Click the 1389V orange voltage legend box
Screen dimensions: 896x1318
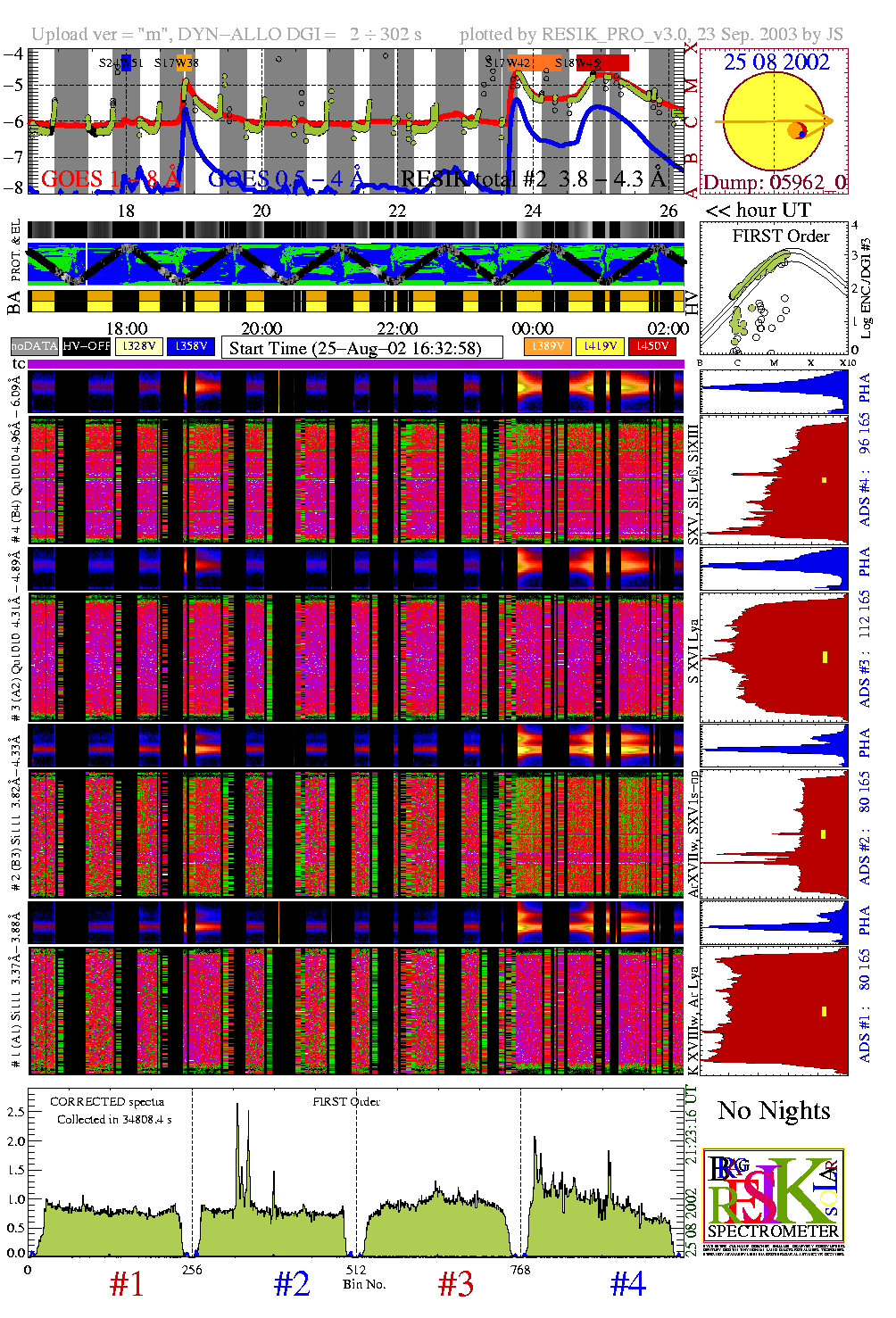tap(548, 346)
